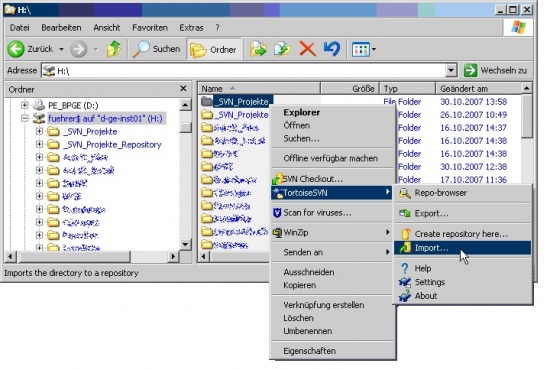Expand the _SVN_Projekte_Repository tree folder
This screenshot has height=370, width=550.
(x=39, y=144)
